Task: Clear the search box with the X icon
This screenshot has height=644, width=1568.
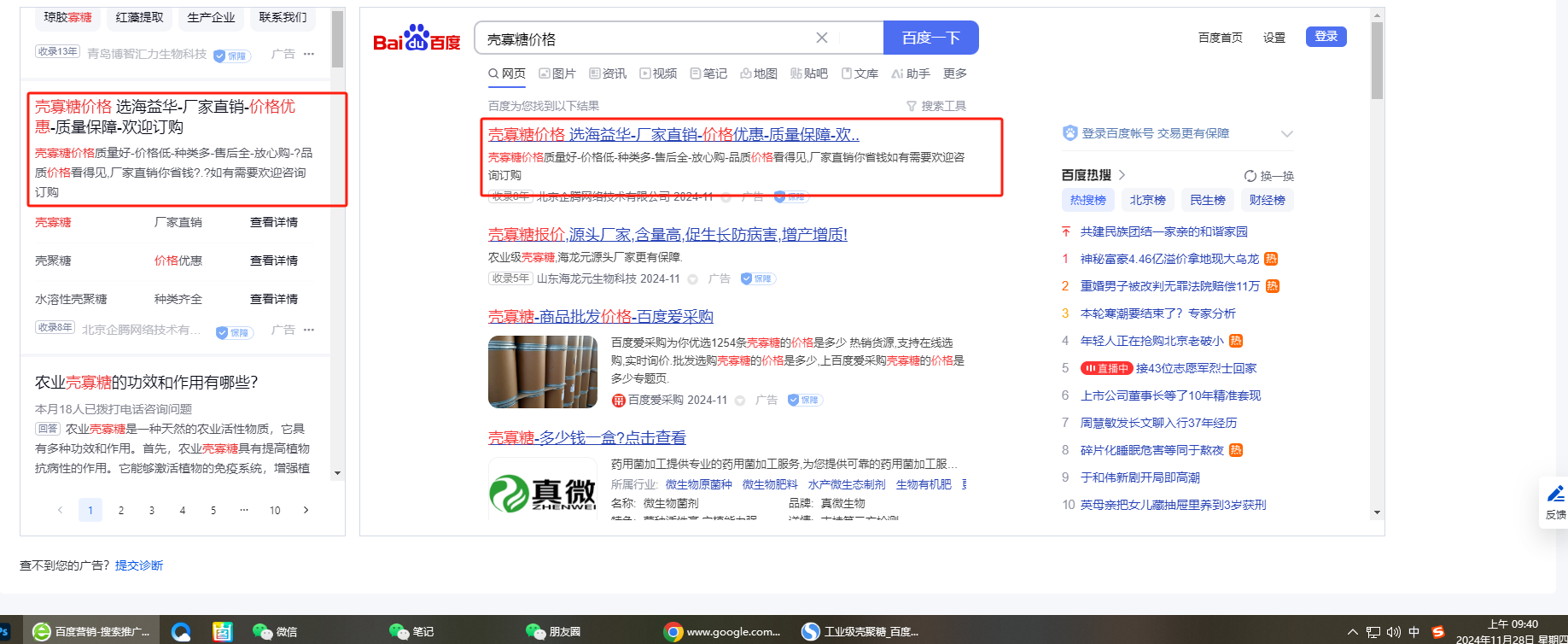Action: tap(822, 38)
